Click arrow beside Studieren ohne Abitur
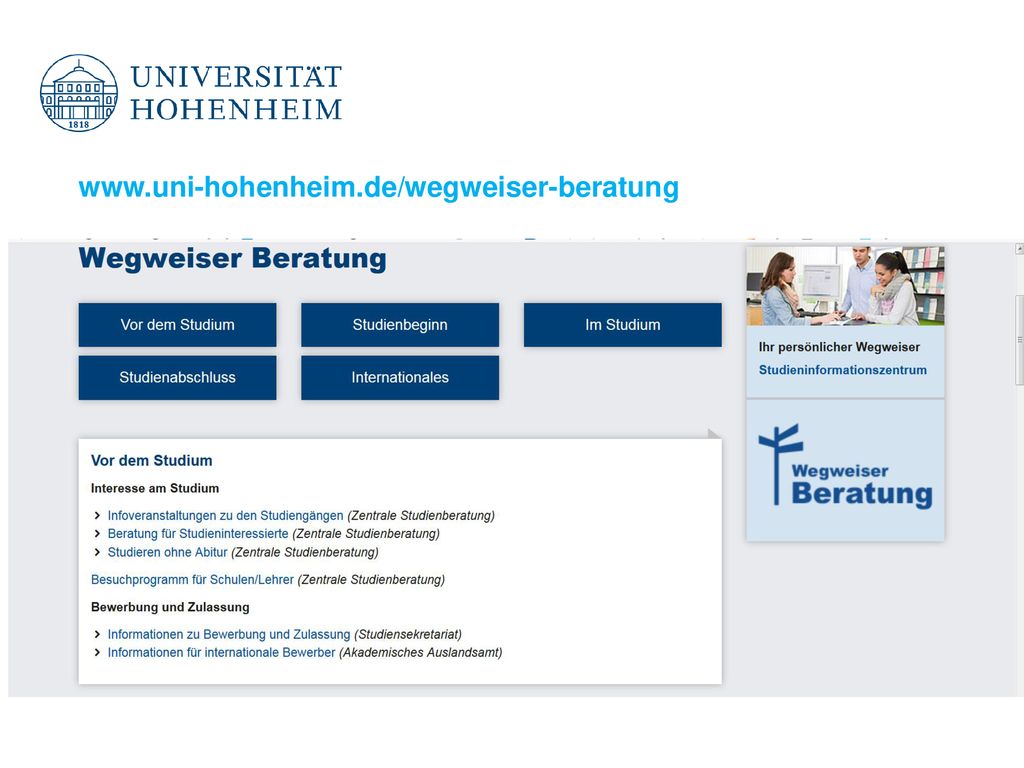The height and width of the screenshot is (768, 1024). click(x=97, y=552)
